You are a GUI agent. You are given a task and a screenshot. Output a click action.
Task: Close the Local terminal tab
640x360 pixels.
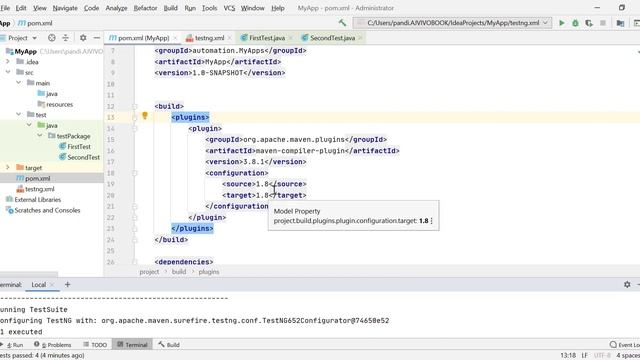point(52,285)
